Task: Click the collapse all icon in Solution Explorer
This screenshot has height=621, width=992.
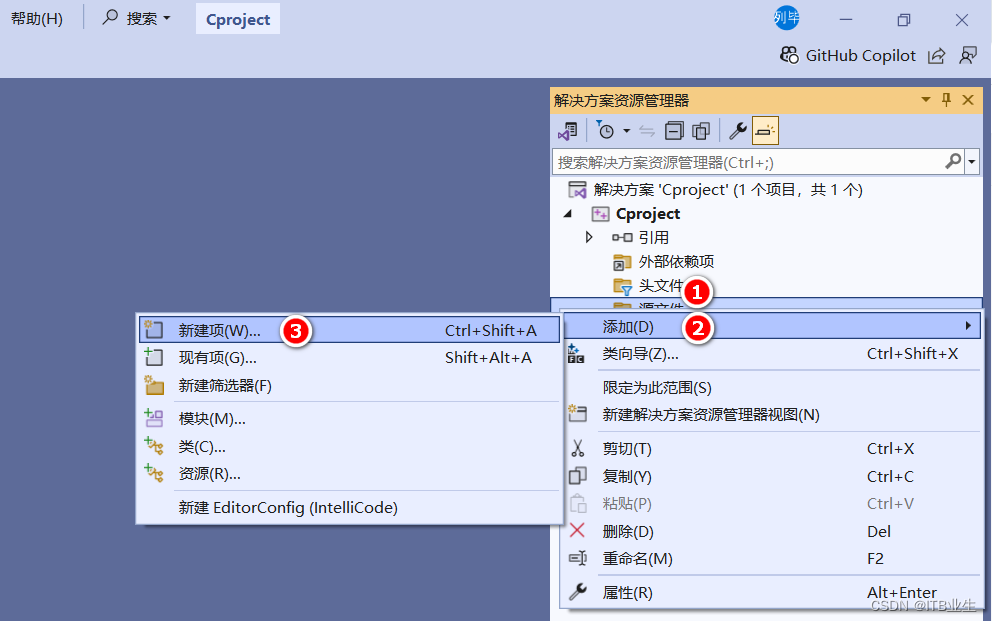Action: [674, 131]
